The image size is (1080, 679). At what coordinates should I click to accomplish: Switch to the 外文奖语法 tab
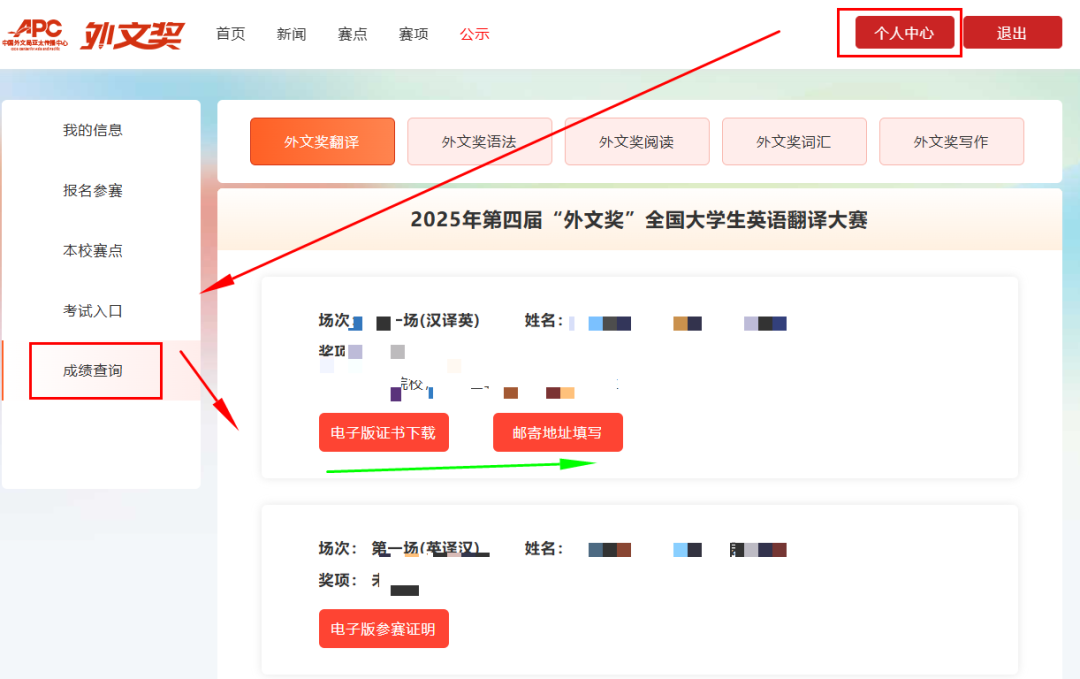(479, 142)
